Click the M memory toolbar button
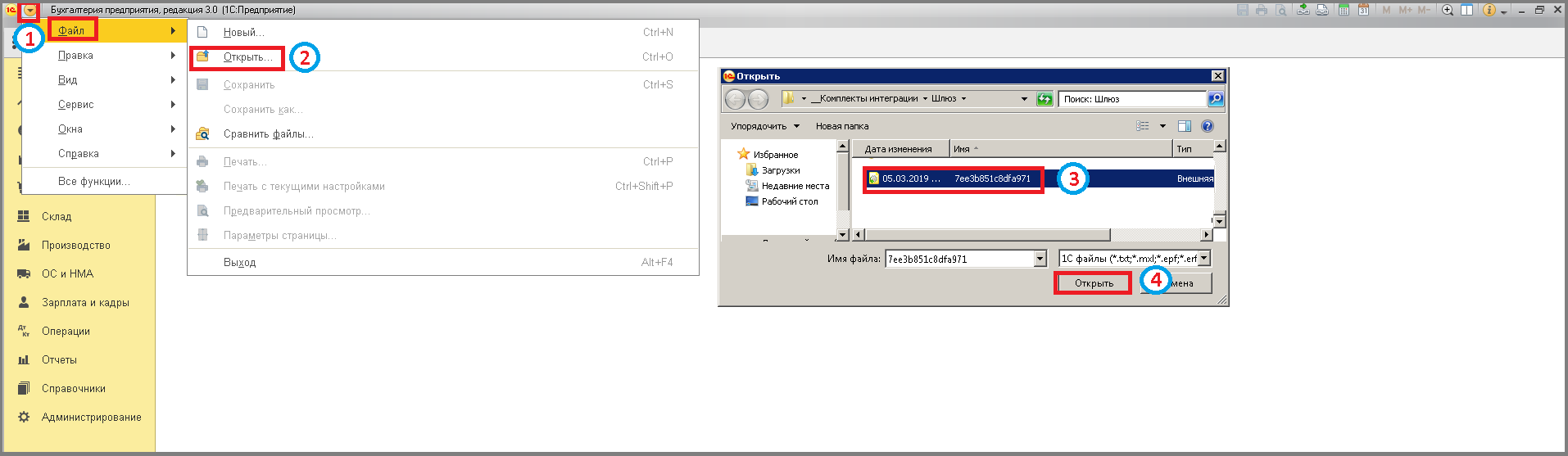Viewport: 1568px width, 456px height. tap(1386, 10)
